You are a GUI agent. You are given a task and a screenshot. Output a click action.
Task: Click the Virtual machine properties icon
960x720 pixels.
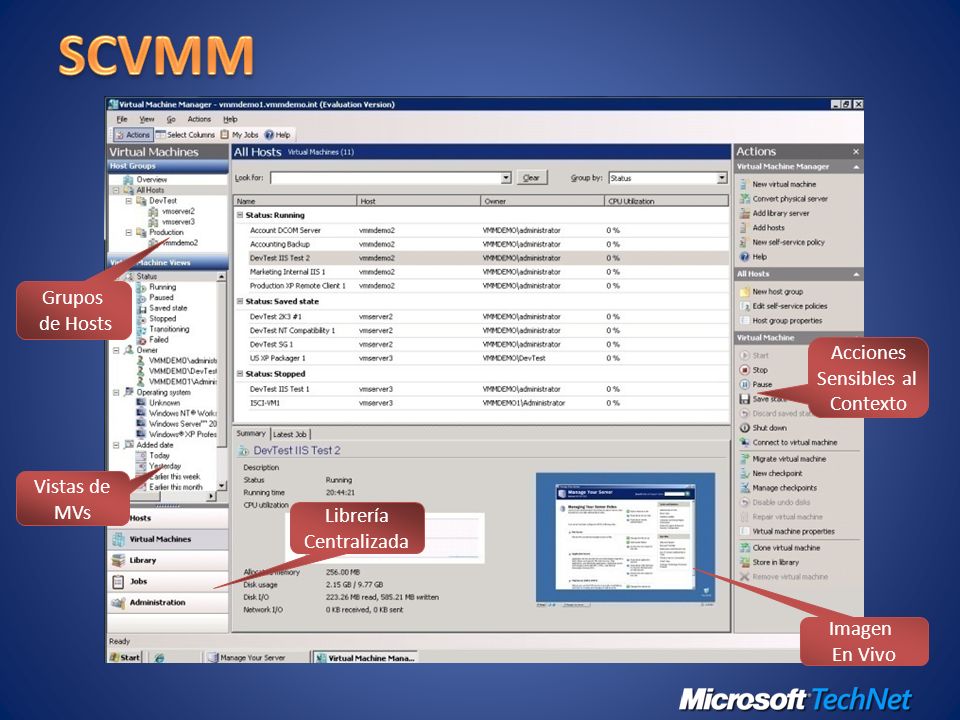[744, 531]
